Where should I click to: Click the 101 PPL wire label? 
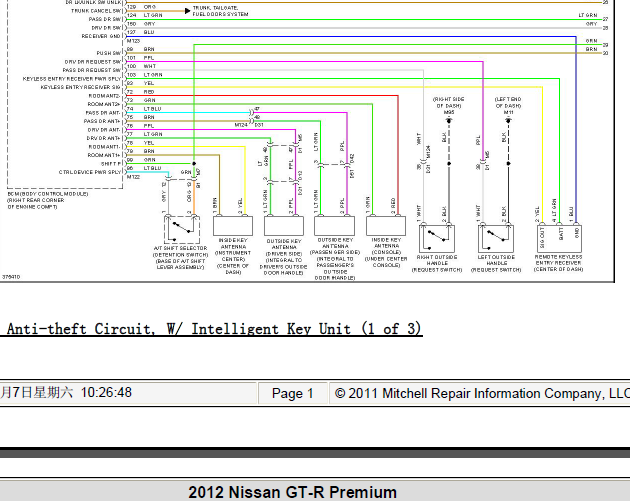click(141, 57)
